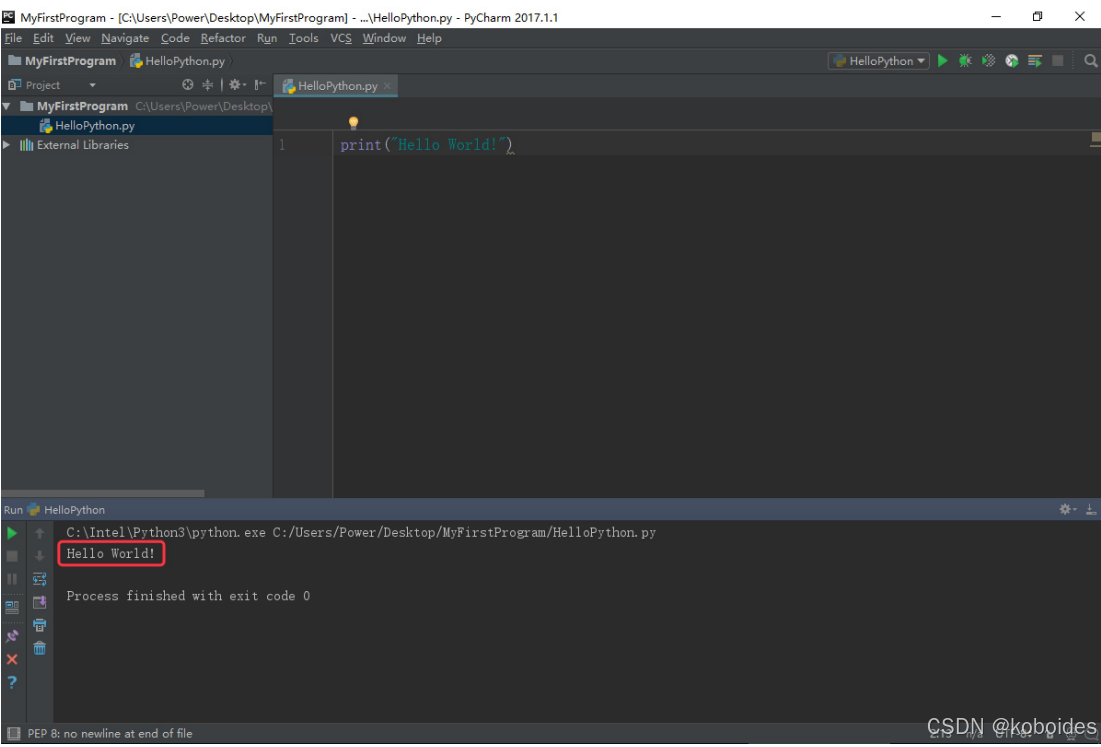Open the VCS menu
Screen dimensions: 1101x747
(341, 38)
